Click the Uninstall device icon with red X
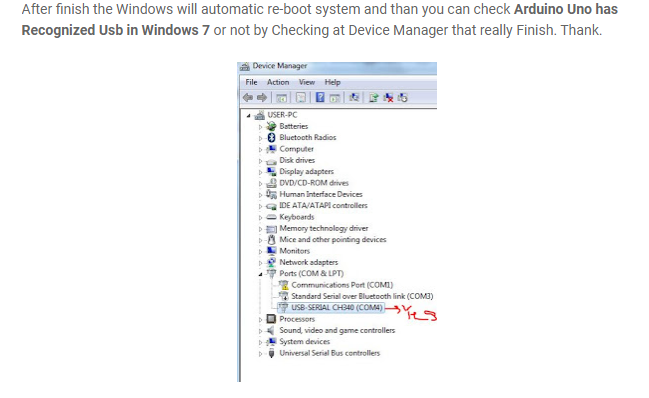This screenshot has height=398, width=649. click(388, 98)
